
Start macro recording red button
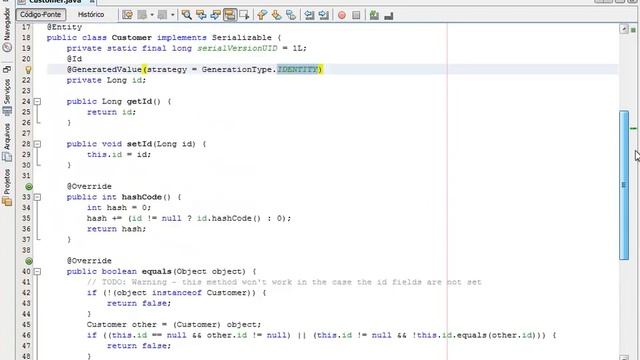(x=342, y=15)
